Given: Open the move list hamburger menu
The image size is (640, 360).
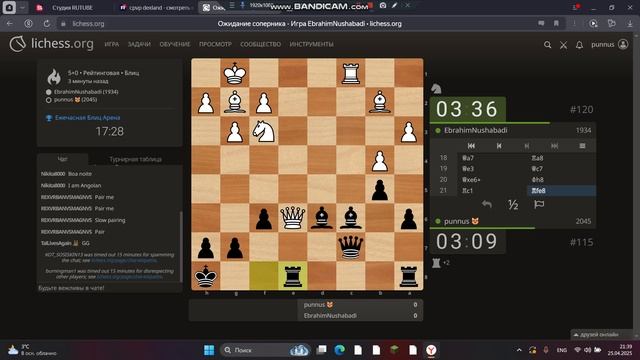Looking at the screenshot, I should (582, 146).
